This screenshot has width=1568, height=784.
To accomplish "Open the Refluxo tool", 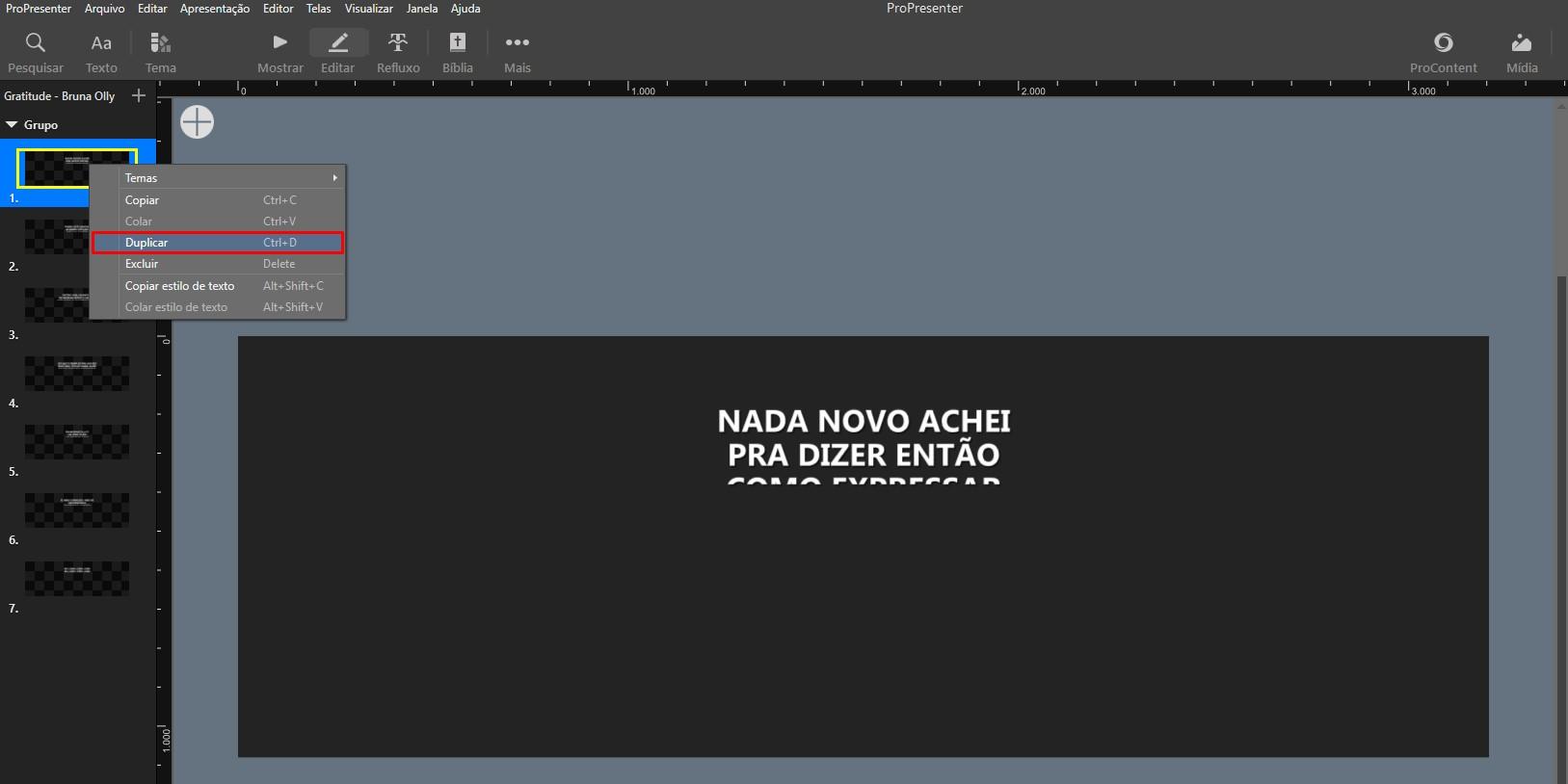I will [398, 42].
